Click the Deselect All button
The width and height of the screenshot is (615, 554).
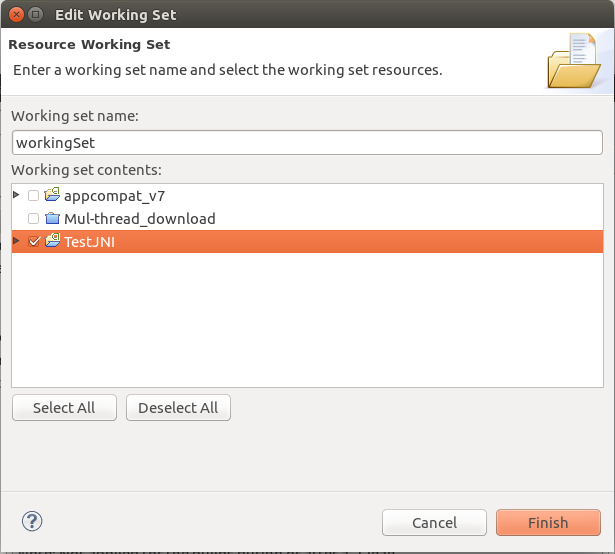pos(178,408)
